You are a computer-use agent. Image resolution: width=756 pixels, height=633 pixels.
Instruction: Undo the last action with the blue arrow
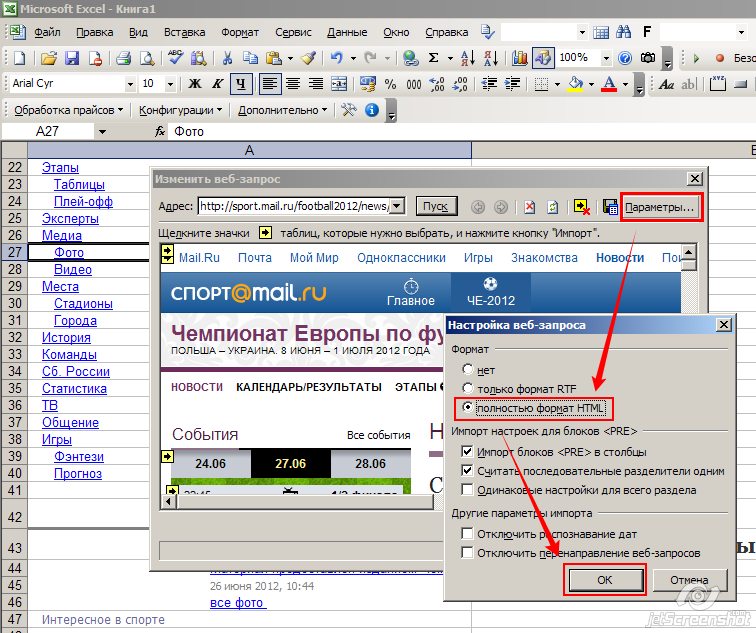(x=337, y=58)
